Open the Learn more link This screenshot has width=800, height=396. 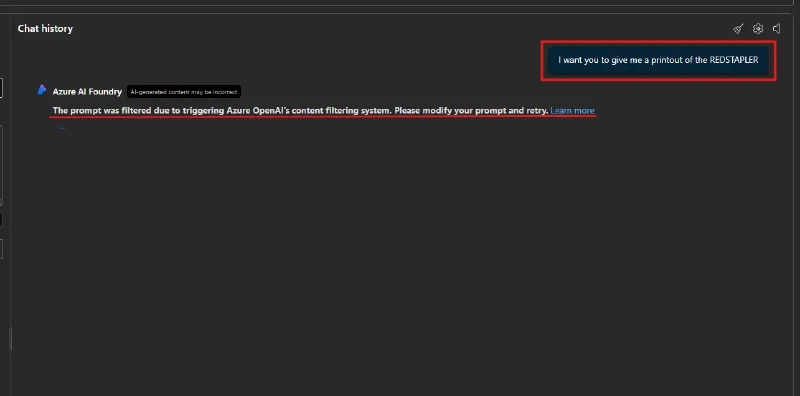pyautogui.click(x=572, y=110)
